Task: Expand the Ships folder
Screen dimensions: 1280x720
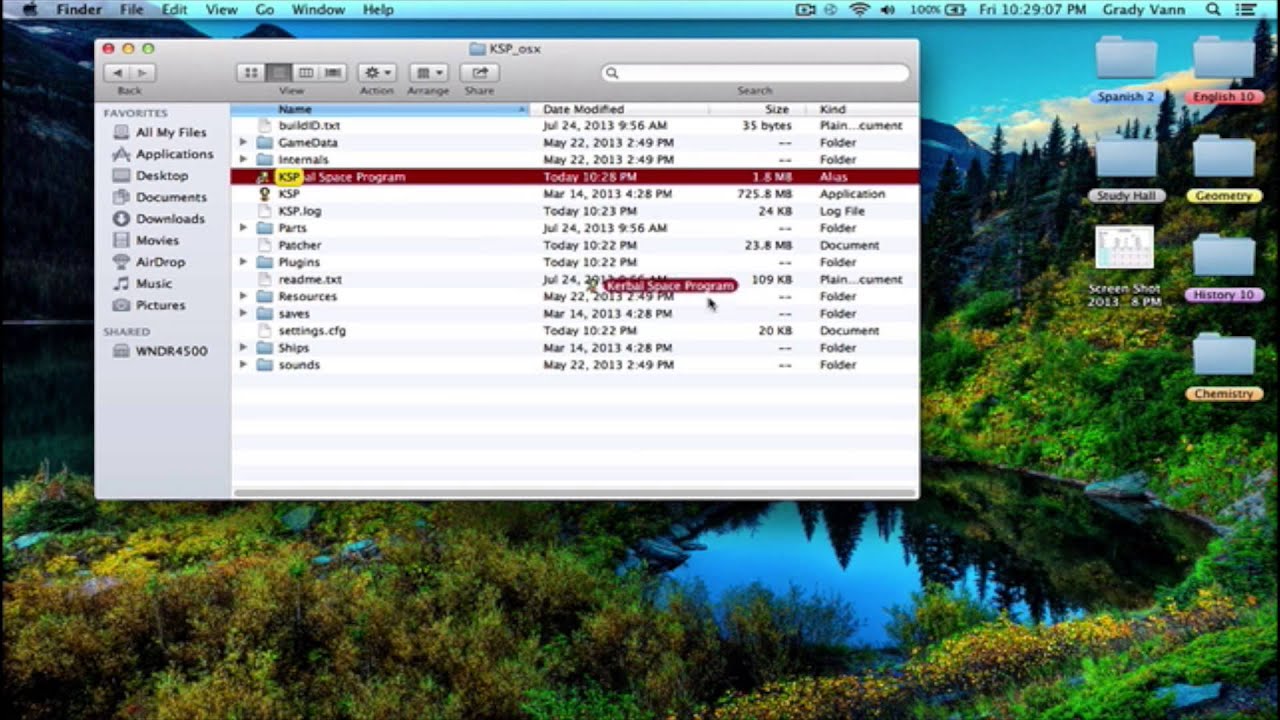Action: click(243, 348)
